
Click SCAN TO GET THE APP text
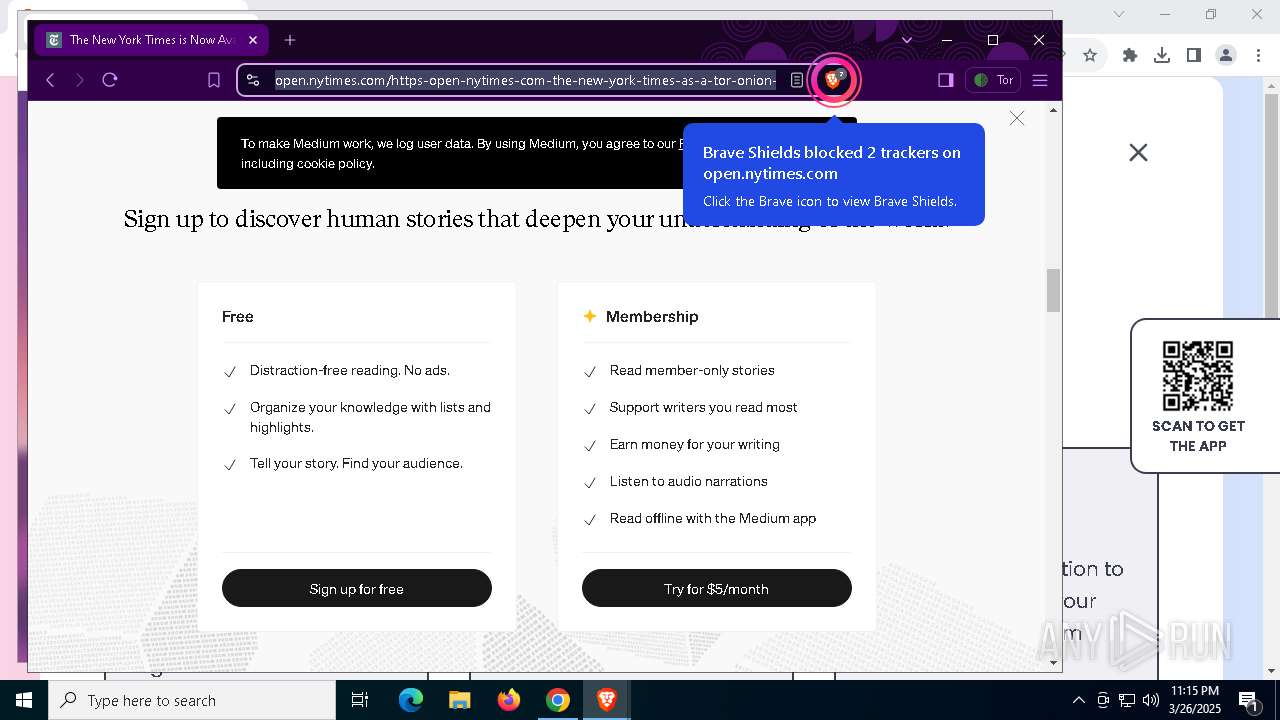[1198, 436]
